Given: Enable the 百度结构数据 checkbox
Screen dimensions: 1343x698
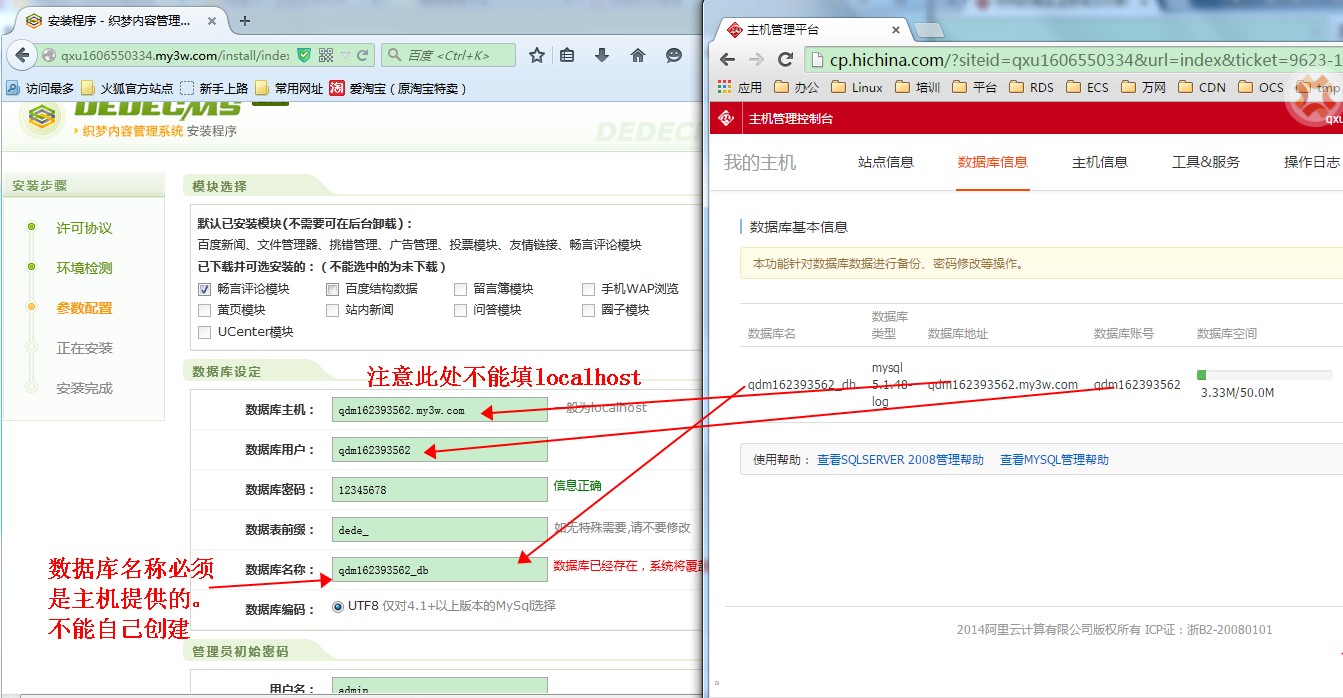Looking at the screenshot, I should pos(333,289).
